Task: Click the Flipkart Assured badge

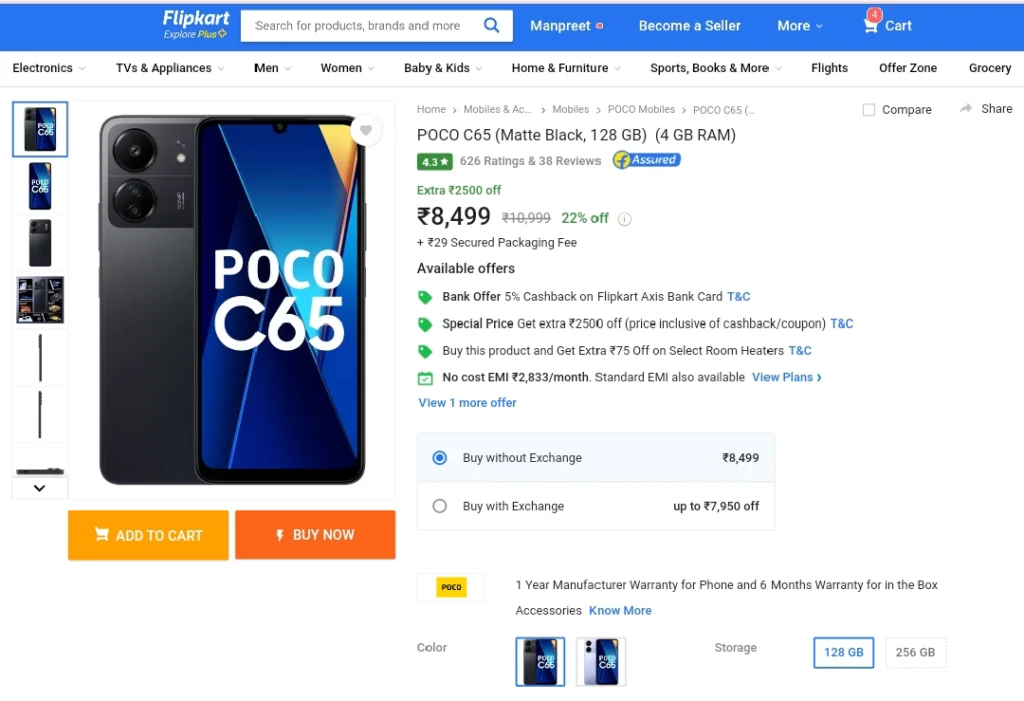Action: point(647,160)
